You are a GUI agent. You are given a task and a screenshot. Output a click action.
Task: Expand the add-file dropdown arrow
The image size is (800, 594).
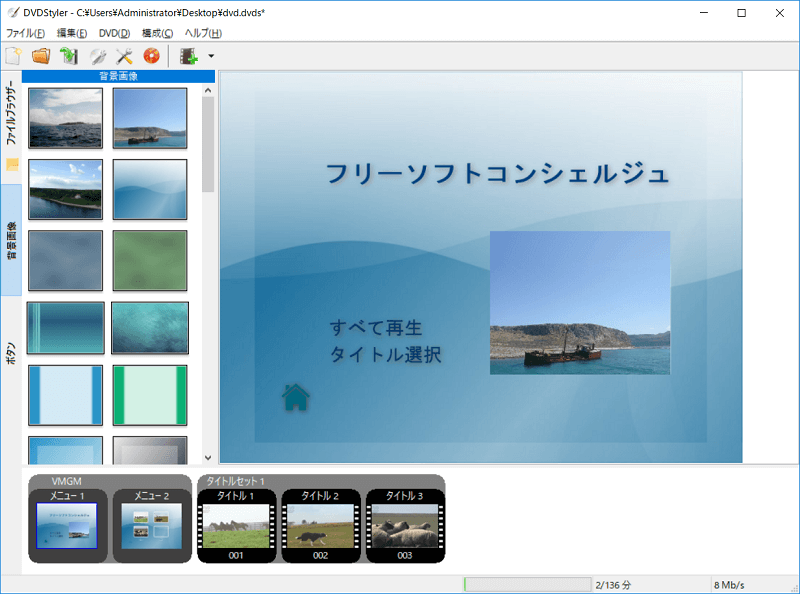click(210, 56)
